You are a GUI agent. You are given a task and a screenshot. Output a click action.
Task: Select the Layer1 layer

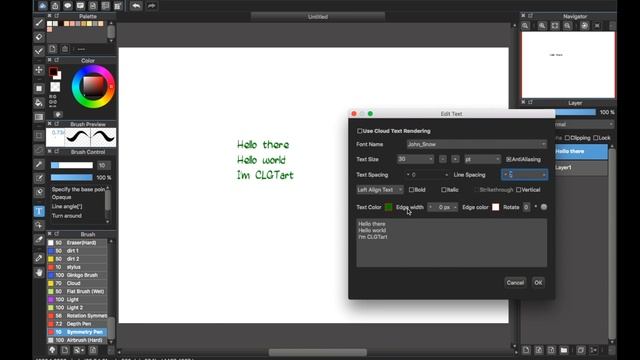581,167
